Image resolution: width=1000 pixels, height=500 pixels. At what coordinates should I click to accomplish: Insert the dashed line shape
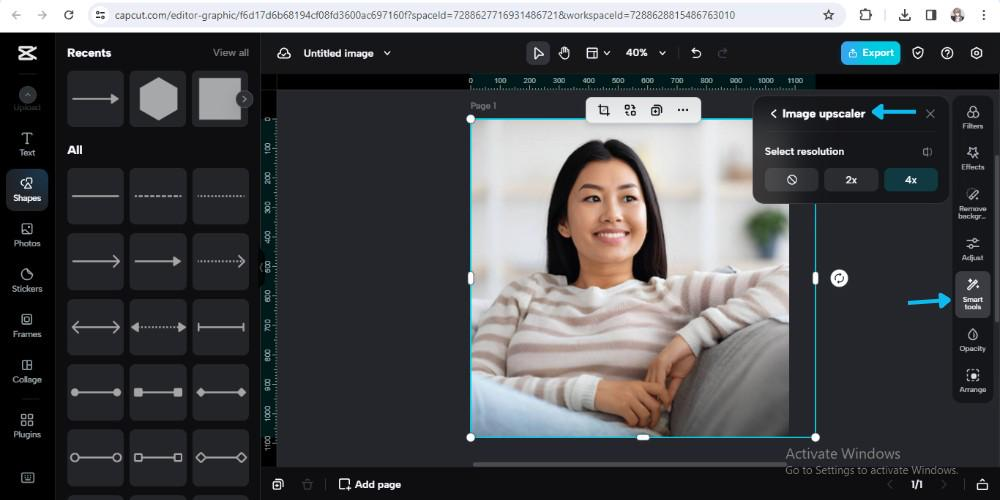(x=158, y=196)
